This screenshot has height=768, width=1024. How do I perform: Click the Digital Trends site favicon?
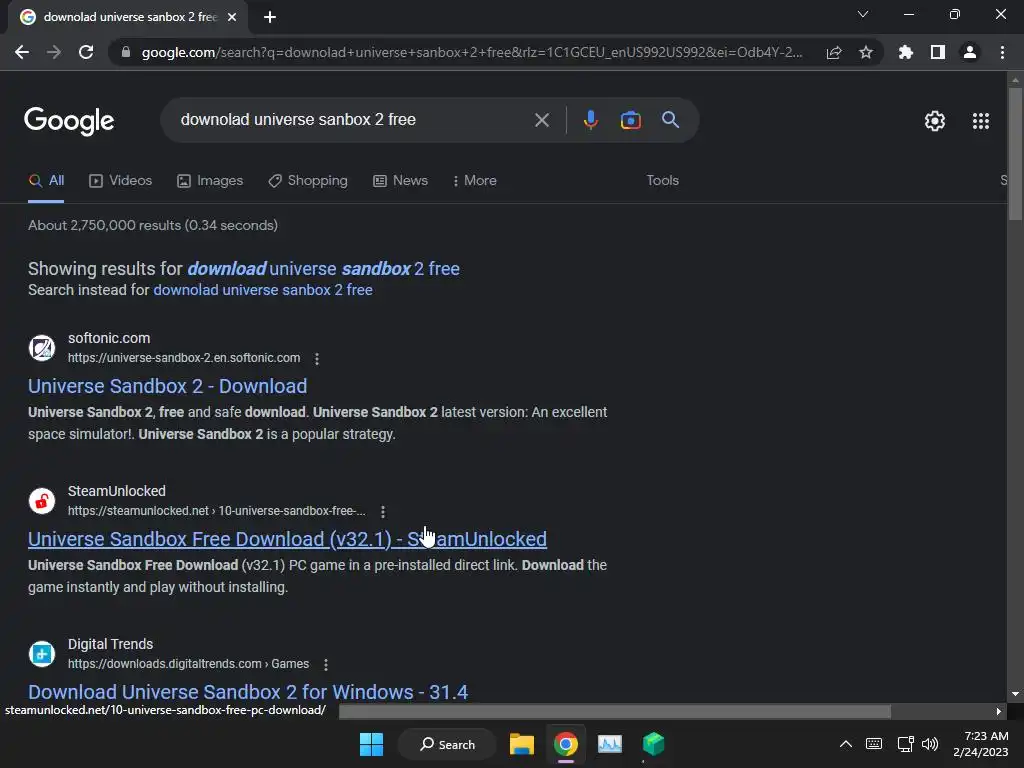[42, 654]
